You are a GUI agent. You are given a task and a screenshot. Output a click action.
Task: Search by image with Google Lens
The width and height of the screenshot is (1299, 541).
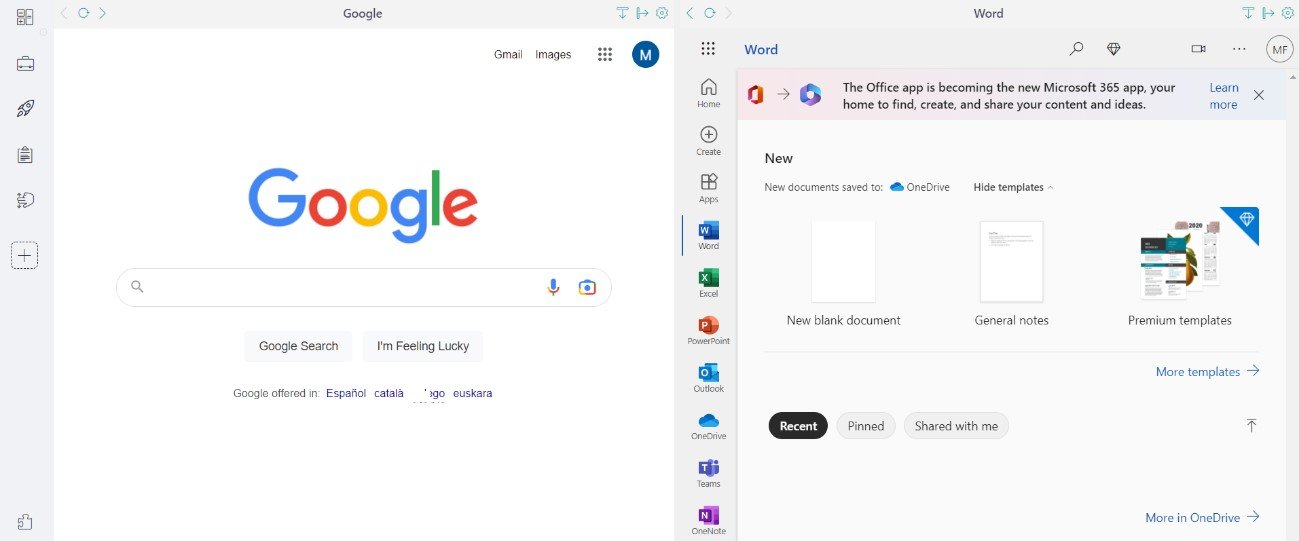point(587,287)
